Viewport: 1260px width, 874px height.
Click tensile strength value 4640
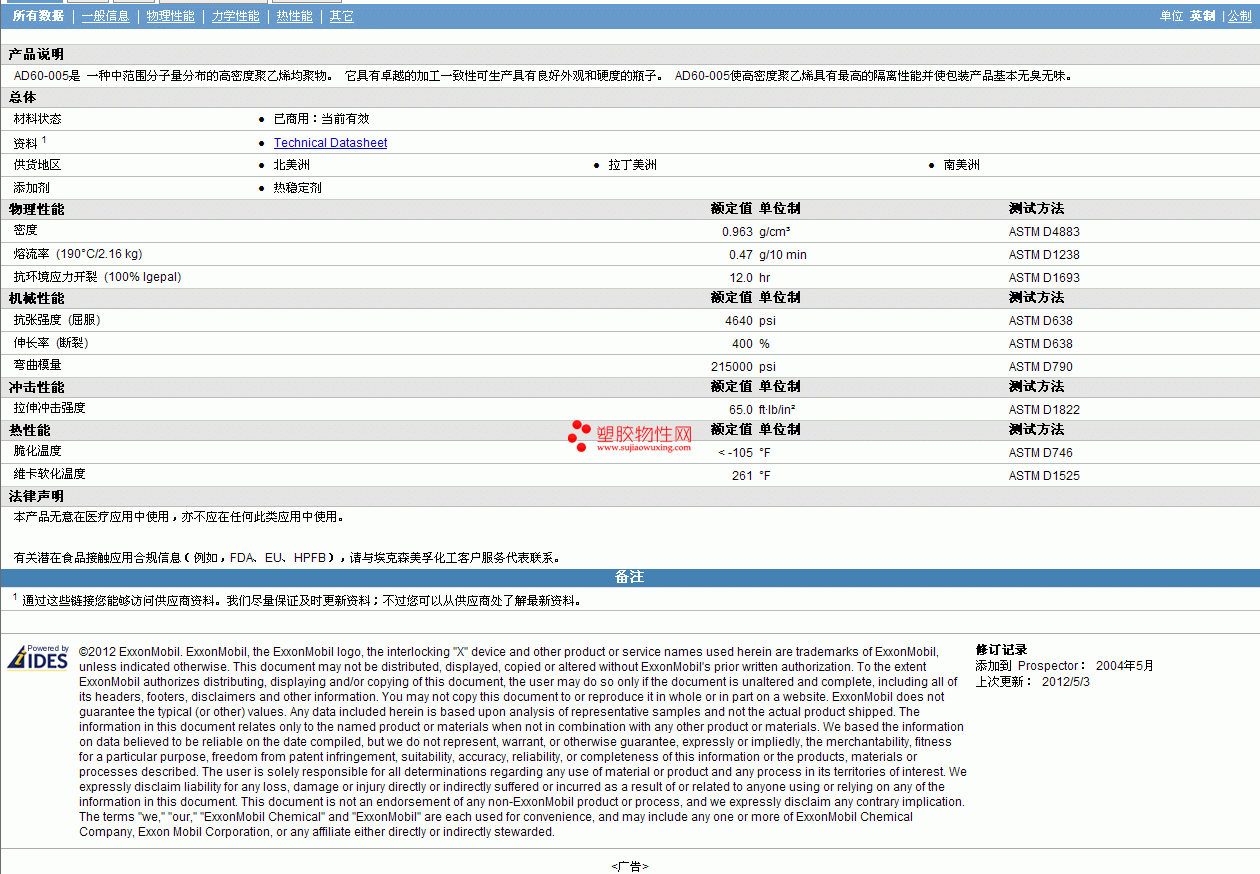(739, 321)
